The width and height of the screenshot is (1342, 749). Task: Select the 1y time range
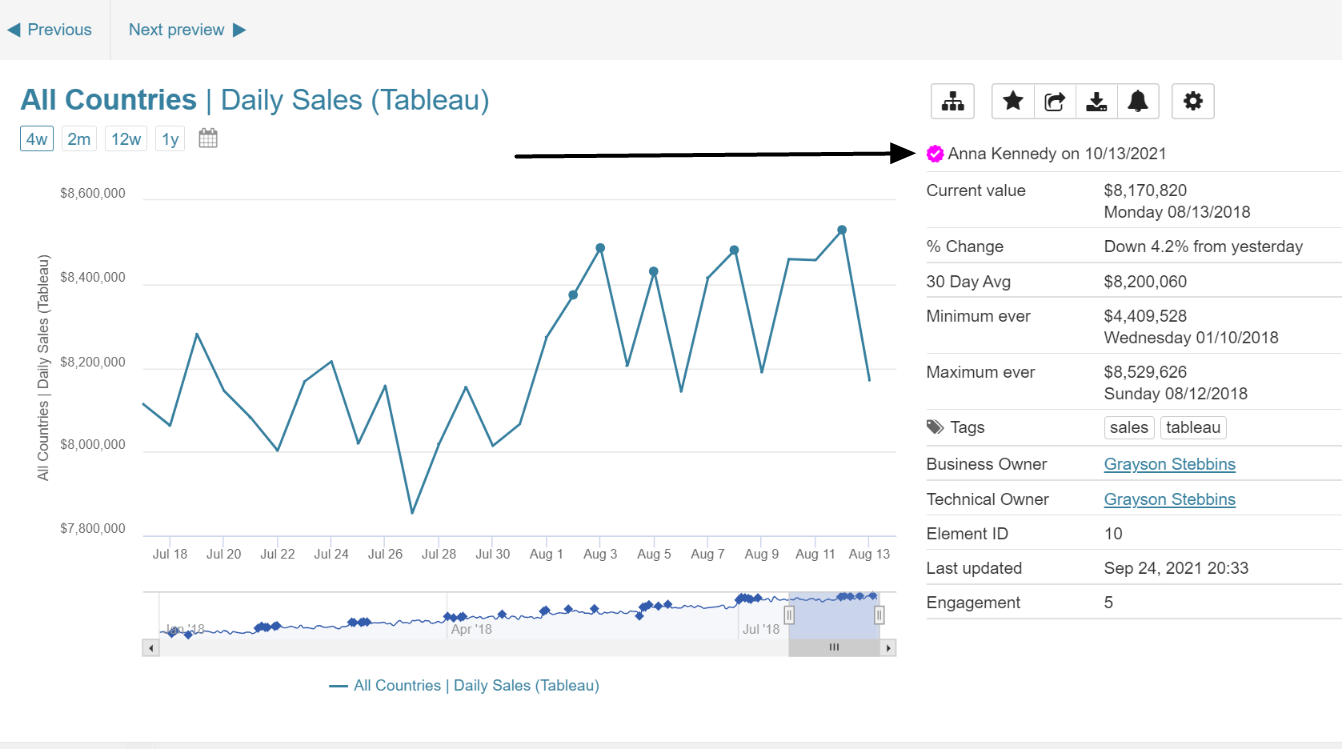click(170, 139)
